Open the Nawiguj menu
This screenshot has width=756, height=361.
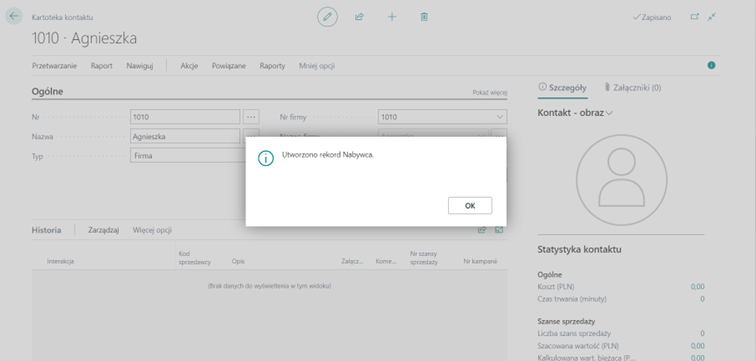[140, 66]
